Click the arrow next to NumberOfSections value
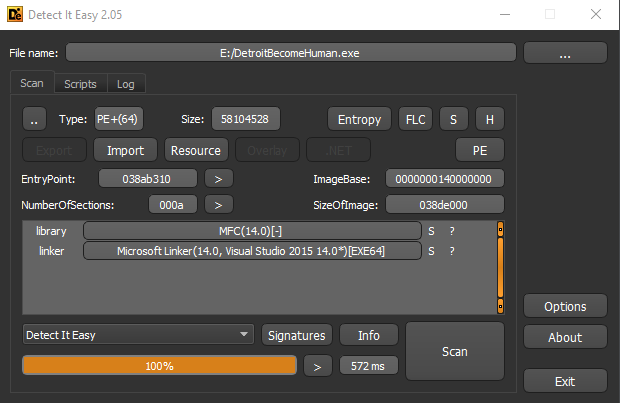The image size is (620, 403). 218,205
